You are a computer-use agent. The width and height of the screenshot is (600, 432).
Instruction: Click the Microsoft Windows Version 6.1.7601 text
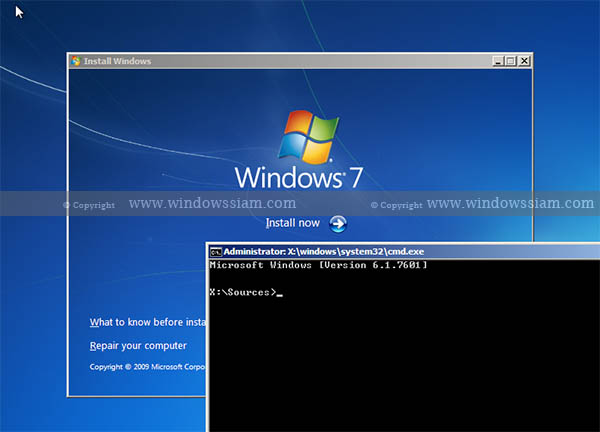[x=318, y=265]
